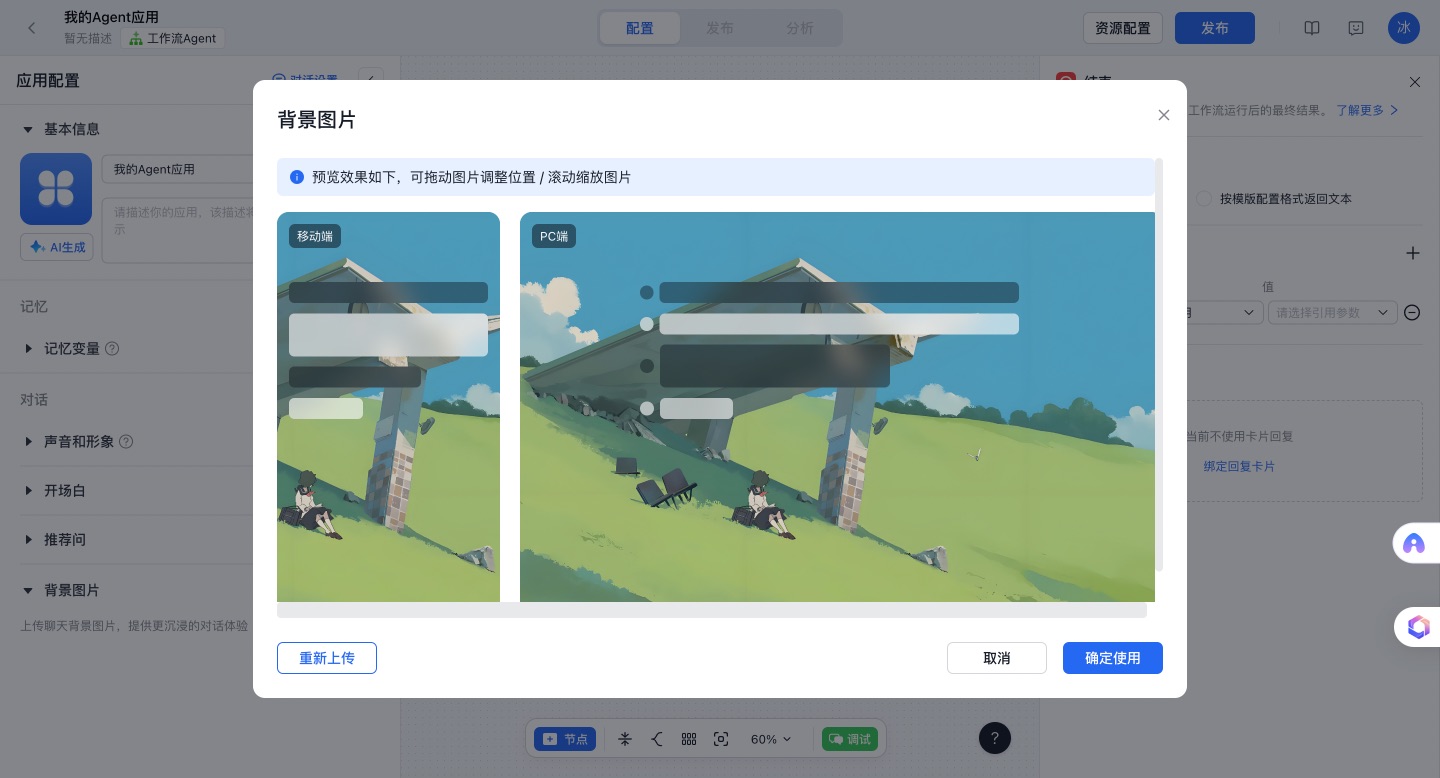This screenshot has width=1440, height=778.
Task: Click the fit-to-view icon in toolbar
Action: click(x=721, y=739)
